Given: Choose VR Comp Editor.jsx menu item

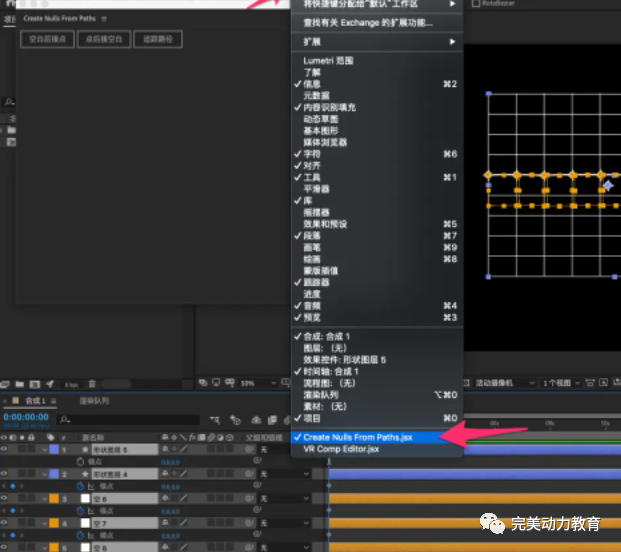Looking at the screenshot, I should coord(377,449).
